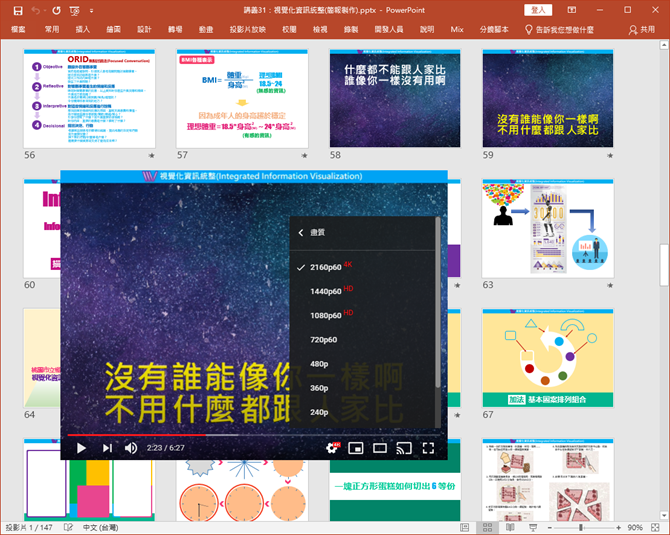Enter fullscreen video mode

pos(428,448)
